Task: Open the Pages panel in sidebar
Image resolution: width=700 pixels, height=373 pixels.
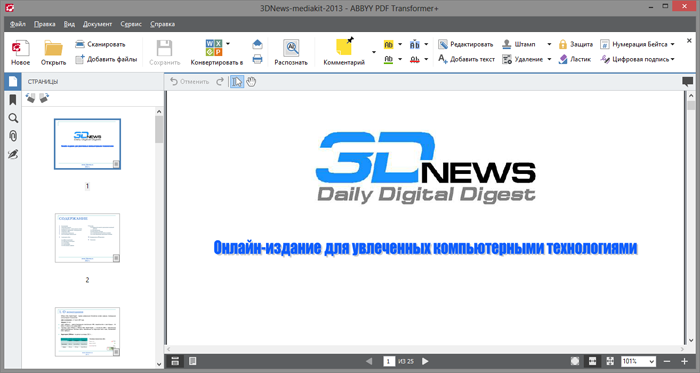Action: [x=12, y=82]
